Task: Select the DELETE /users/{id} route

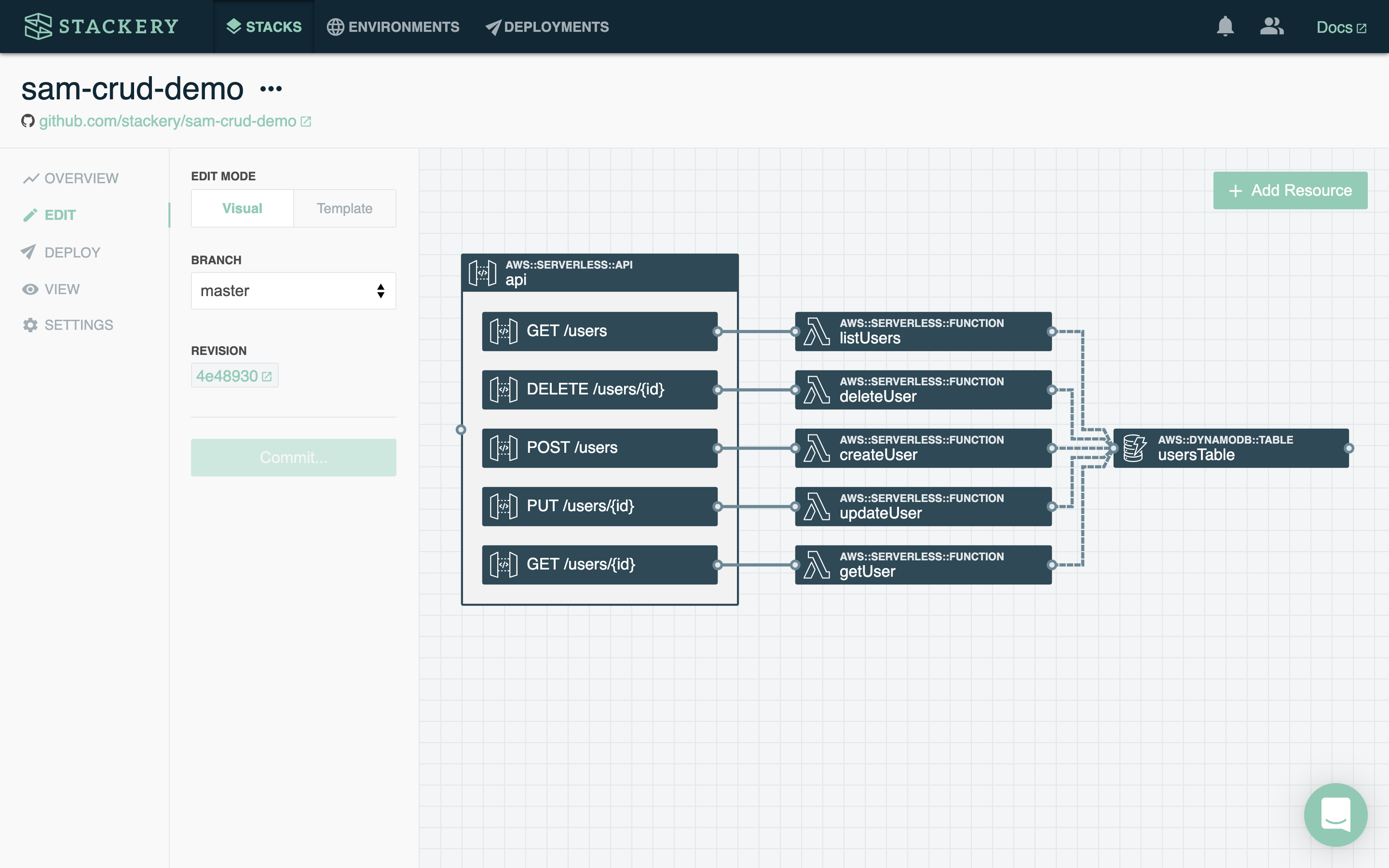Action: 600,390
